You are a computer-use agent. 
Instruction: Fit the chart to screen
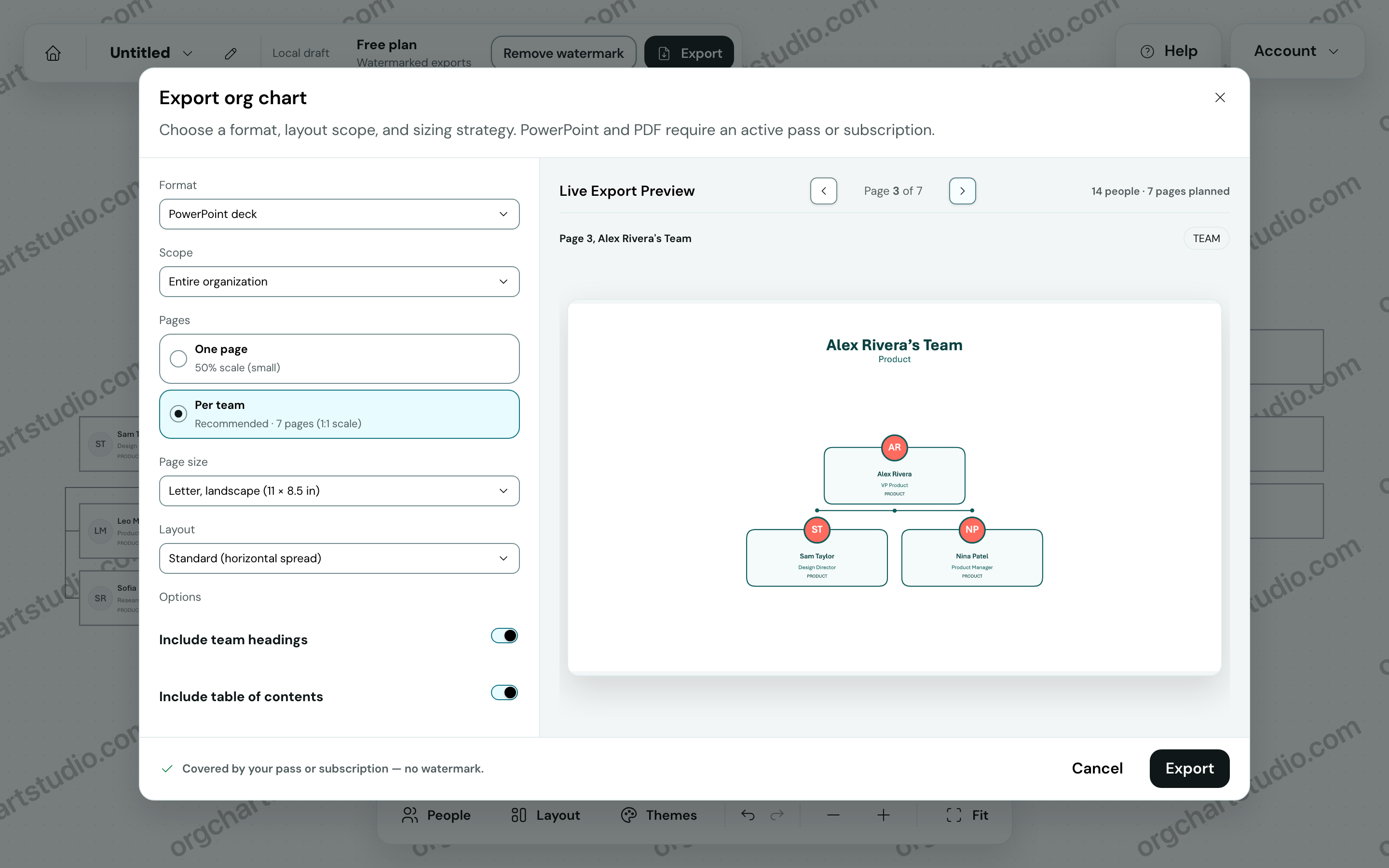(x=967, y=814)
